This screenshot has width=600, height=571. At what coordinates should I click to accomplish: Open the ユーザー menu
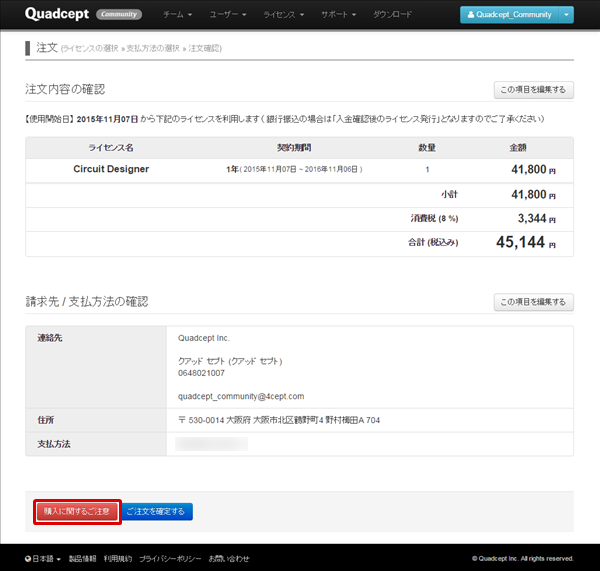click(228, 15)
